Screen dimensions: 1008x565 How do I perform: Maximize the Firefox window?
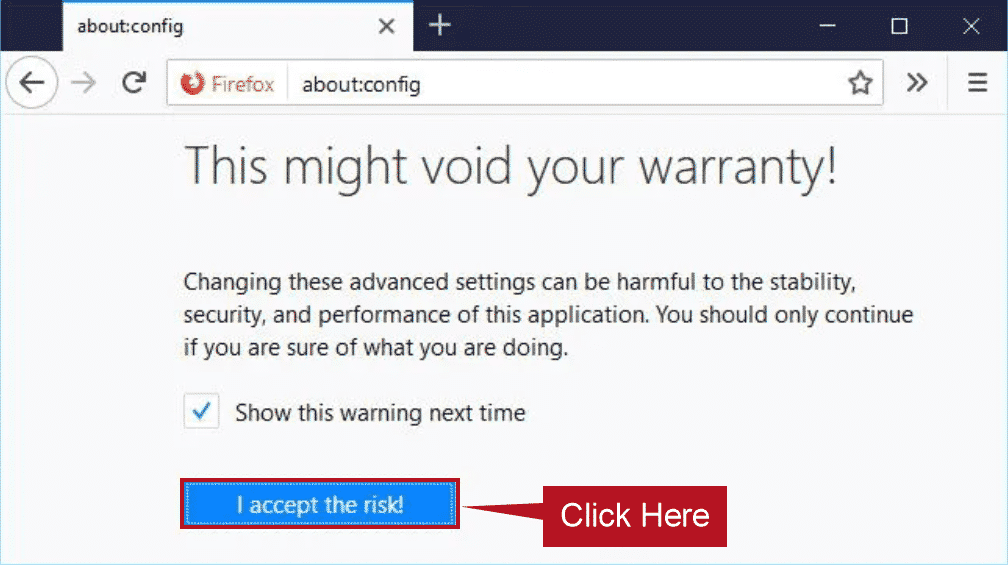[899, 26]
